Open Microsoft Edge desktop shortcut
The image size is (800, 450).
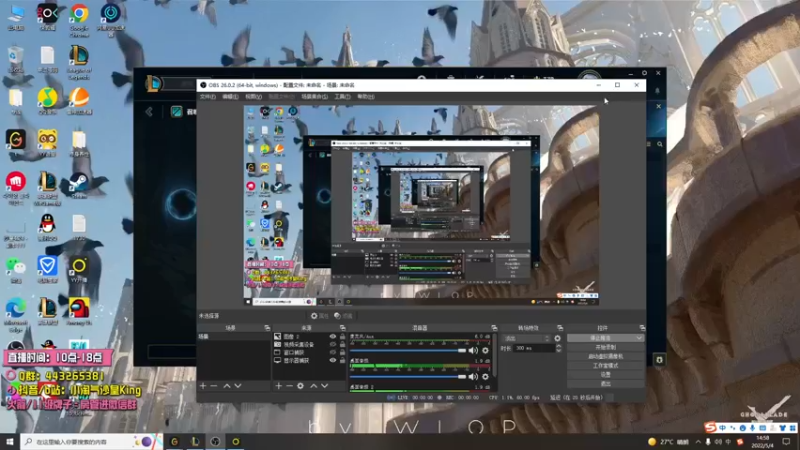[16, 314]
